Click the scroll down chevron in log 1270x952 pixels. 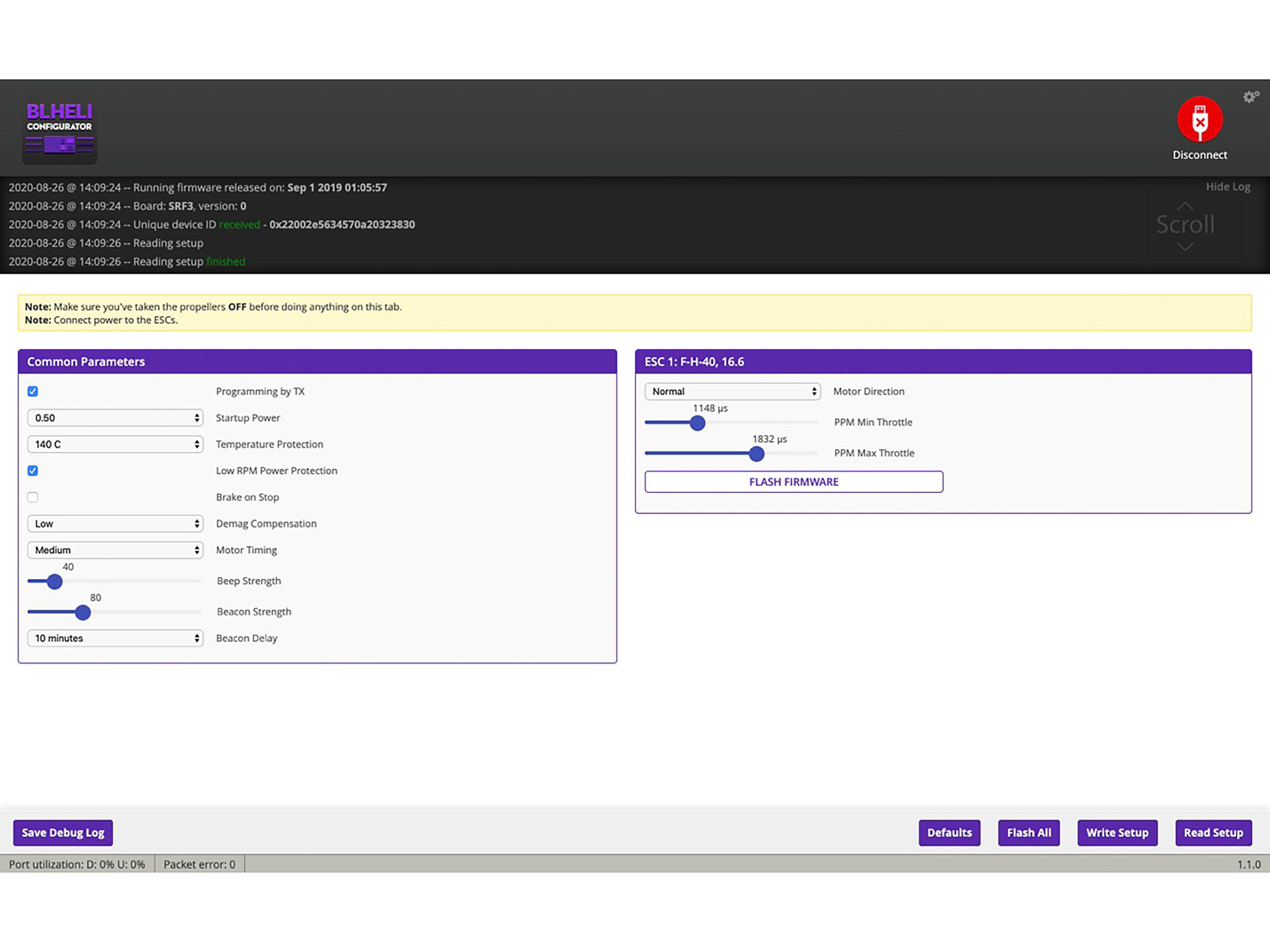(x=1185, y=247)
